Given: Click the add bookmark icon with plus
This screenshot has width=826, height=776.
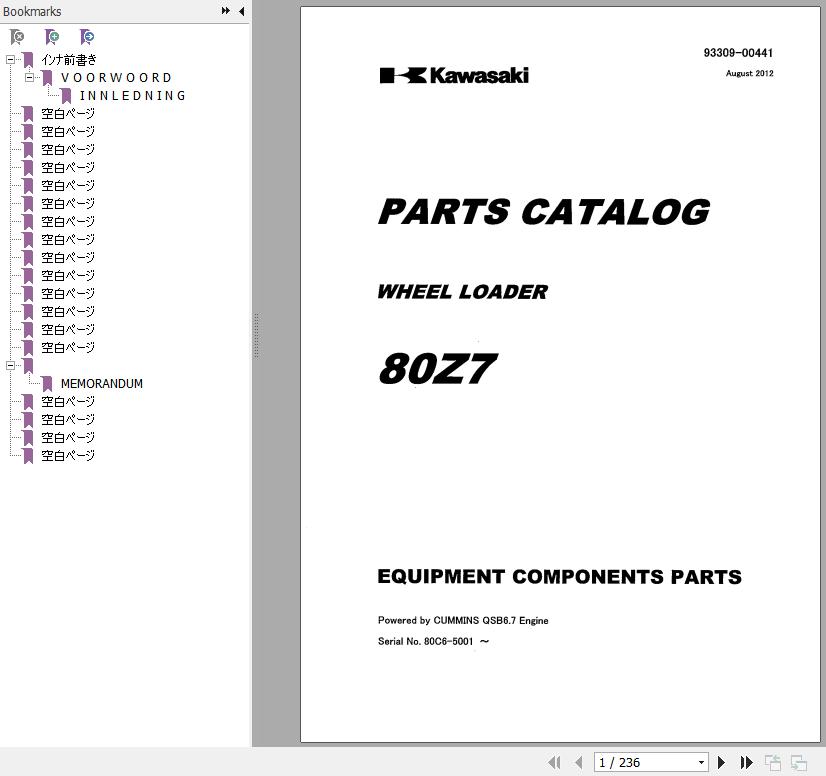Looking at the screenshot, I should point(52,37).
